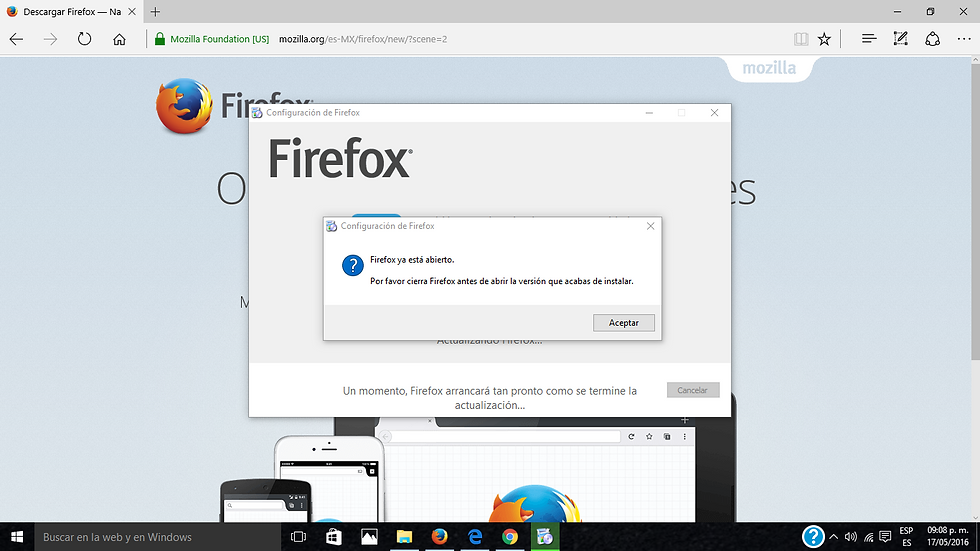Open clock showing 09:08 p. m.
Image resolution: width=980 pixels, height=551 pixels.
point(948,537)
